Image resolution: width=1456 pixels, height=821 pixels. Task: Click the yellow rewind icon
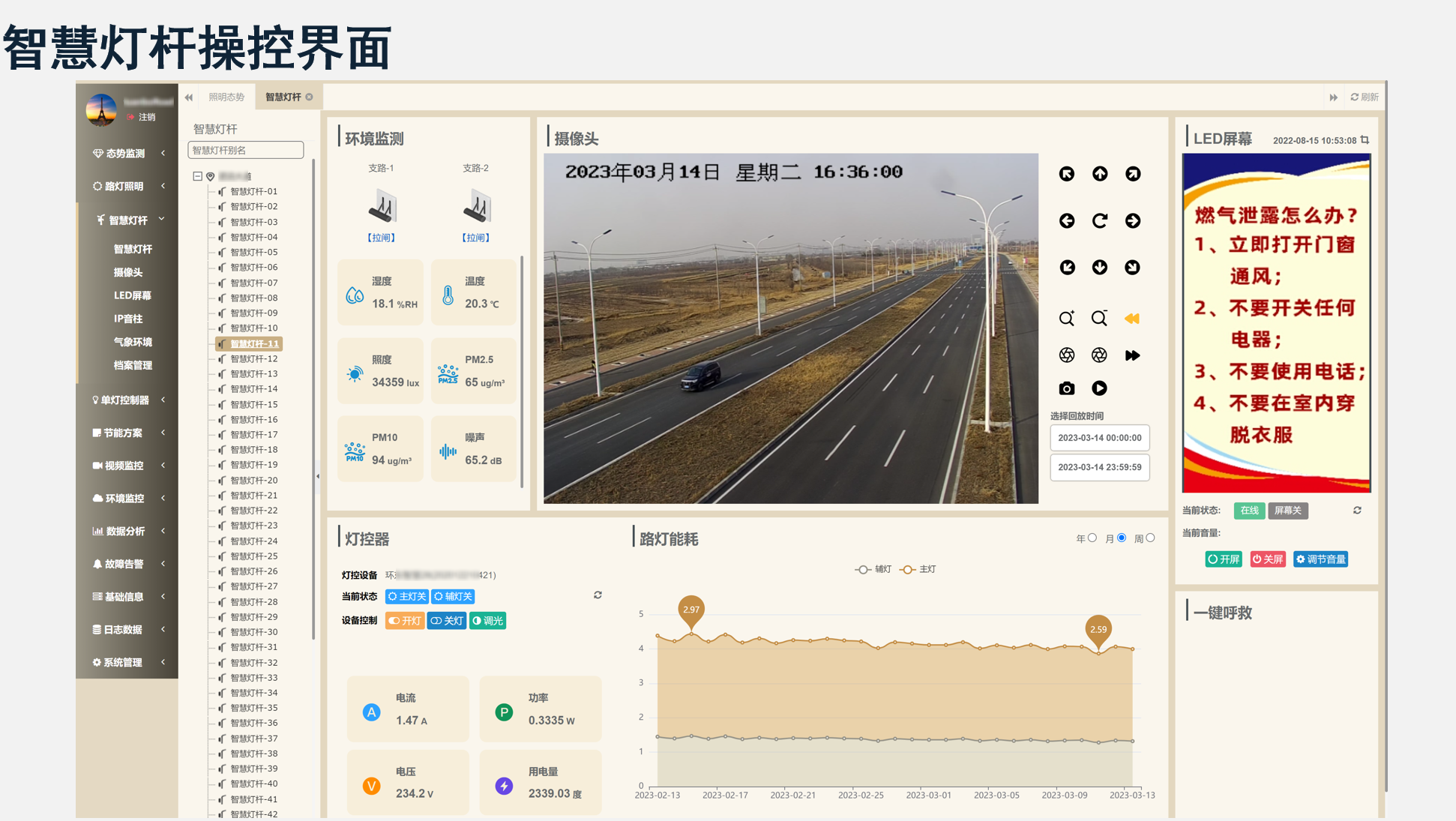click(x=1132, y=319)
